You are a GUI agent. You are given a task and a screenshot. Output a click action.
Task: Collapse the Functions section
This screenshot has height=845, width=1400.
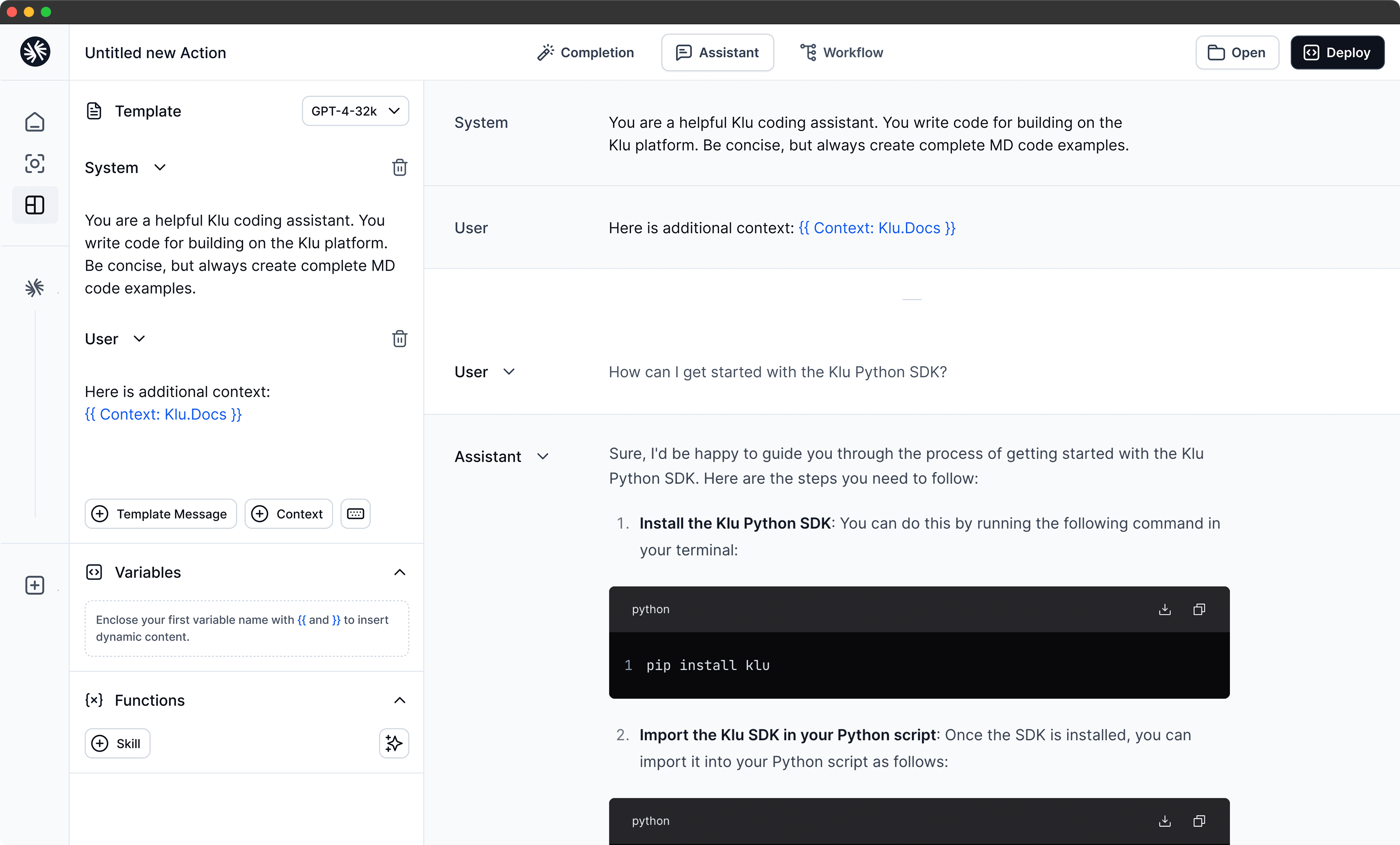399,700
